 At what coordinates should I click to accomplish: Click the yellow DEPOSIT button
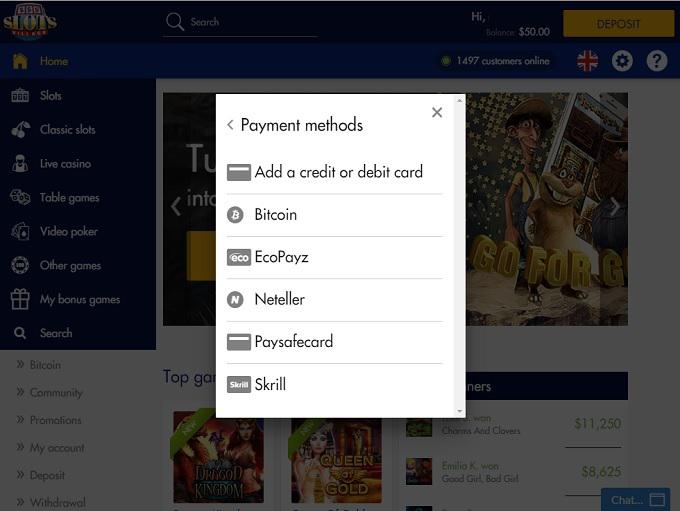point(618,24)
